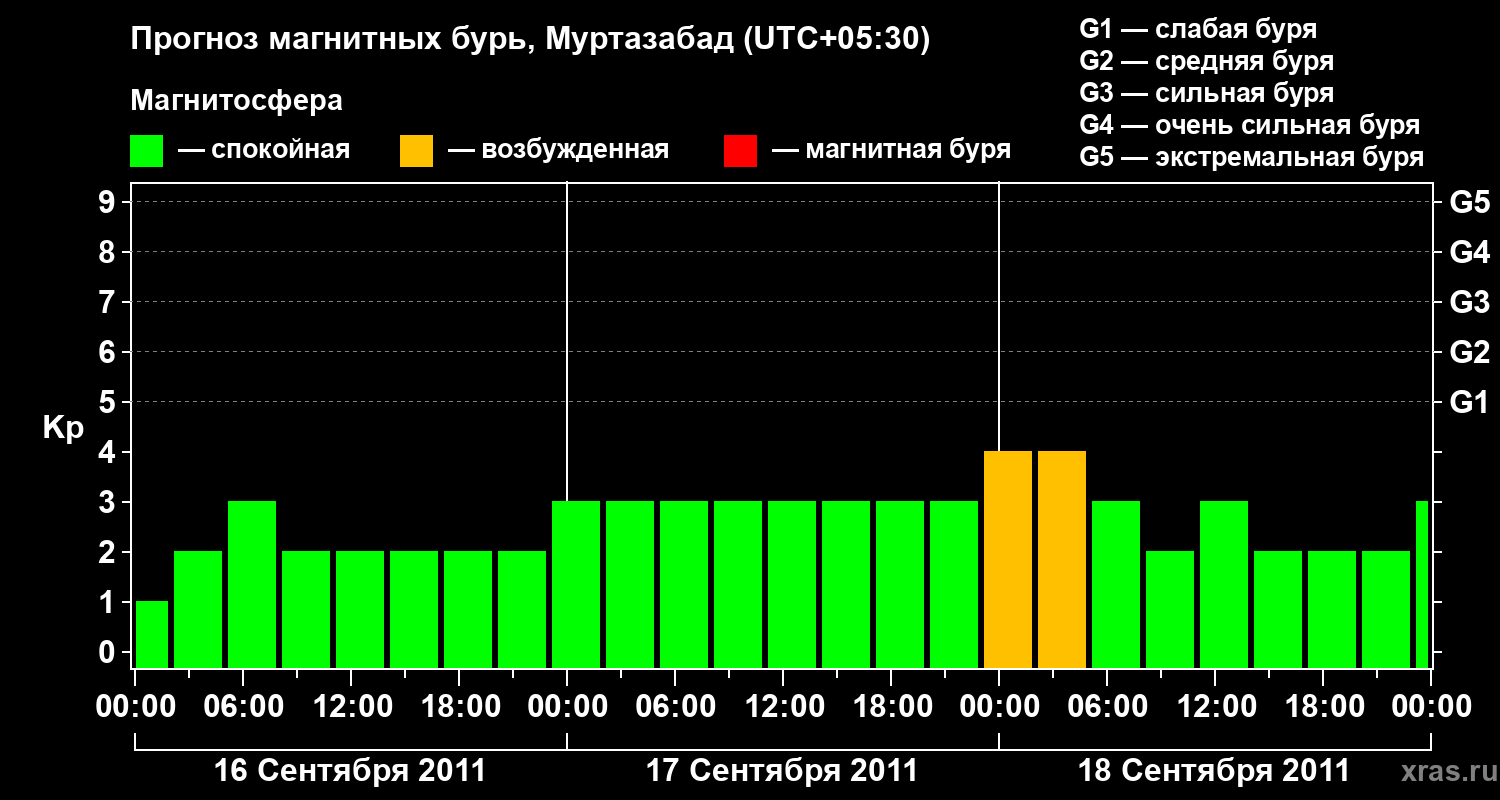Click the 'G3' right axis label
The width and height of the screenshot is (1500, 800).
1469,302
